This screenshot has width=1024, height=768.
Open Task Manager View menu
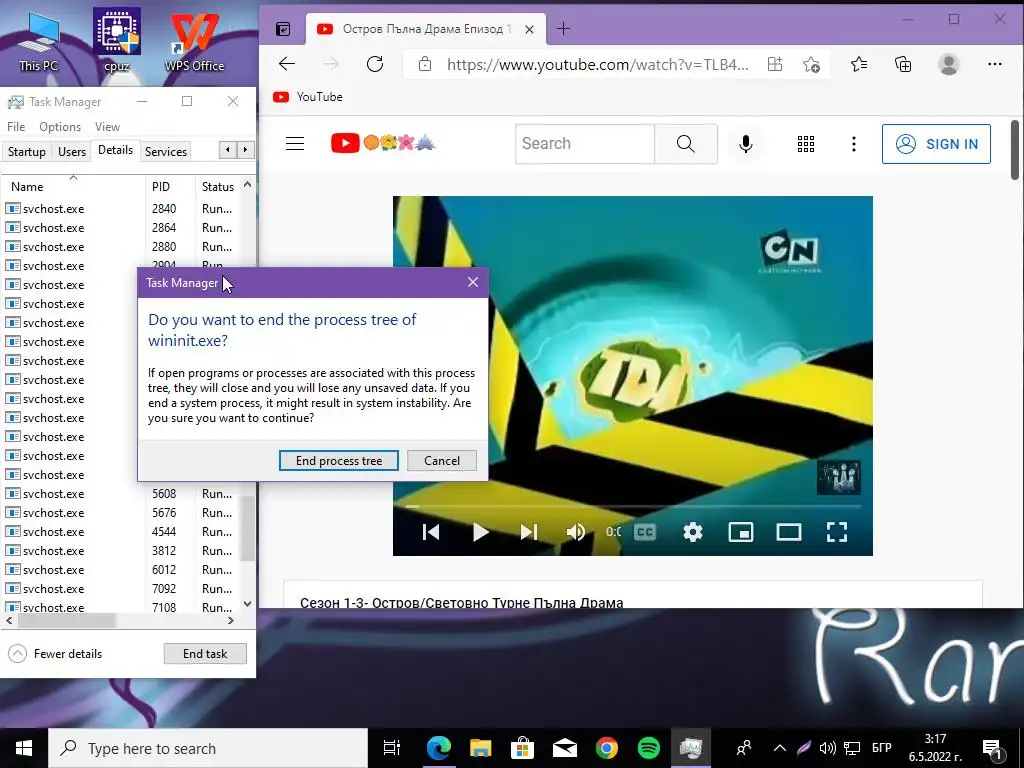pos(107,127)
